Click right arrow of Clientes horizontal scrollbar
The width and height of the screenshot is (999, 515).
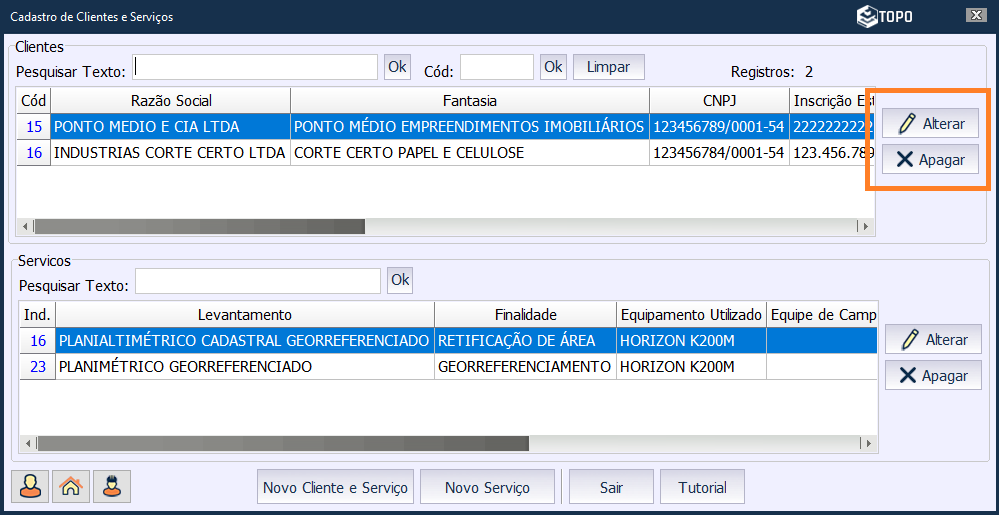tap(866, 227)
